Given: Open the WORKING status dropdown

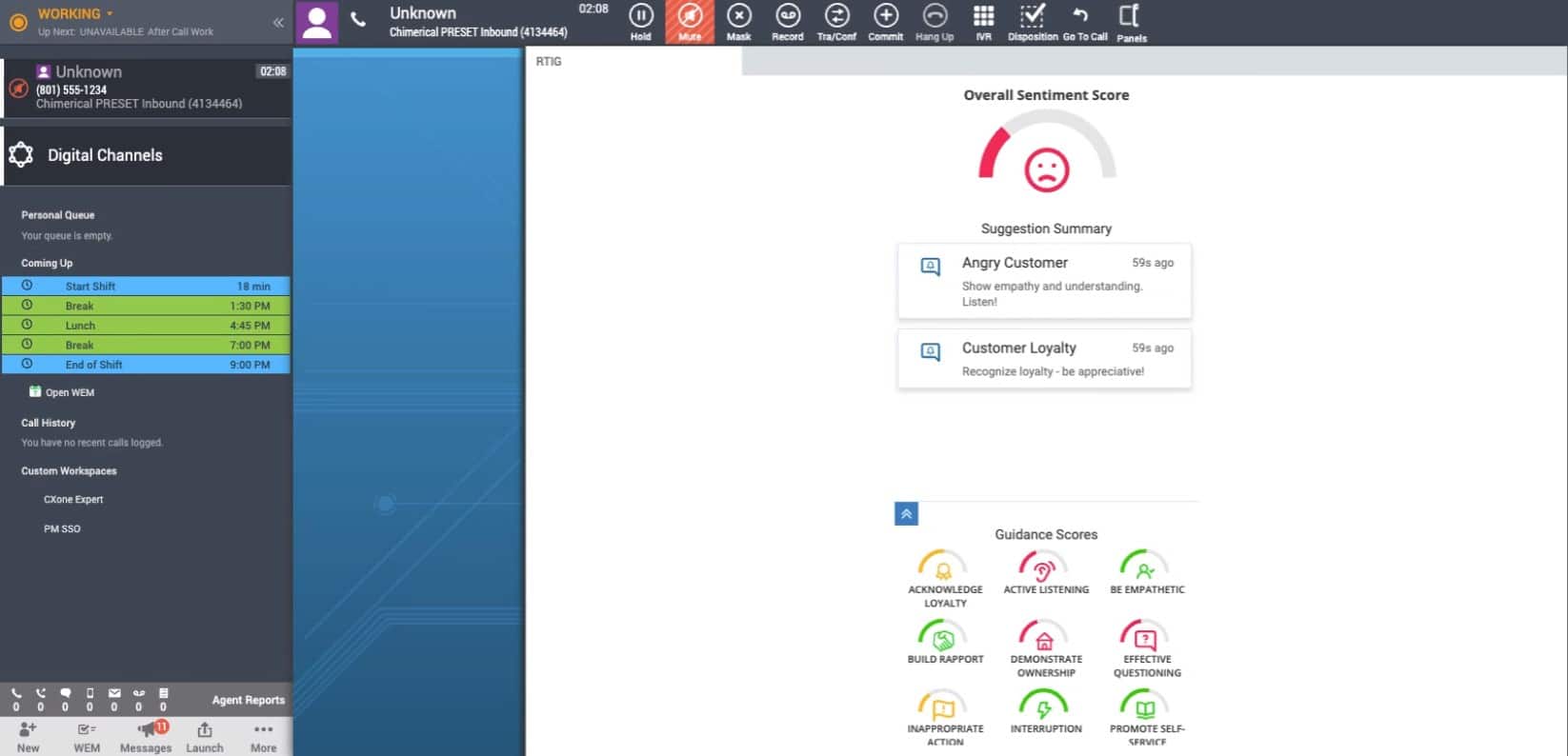Looking at the screenshot, I should (x=76, y=14).
